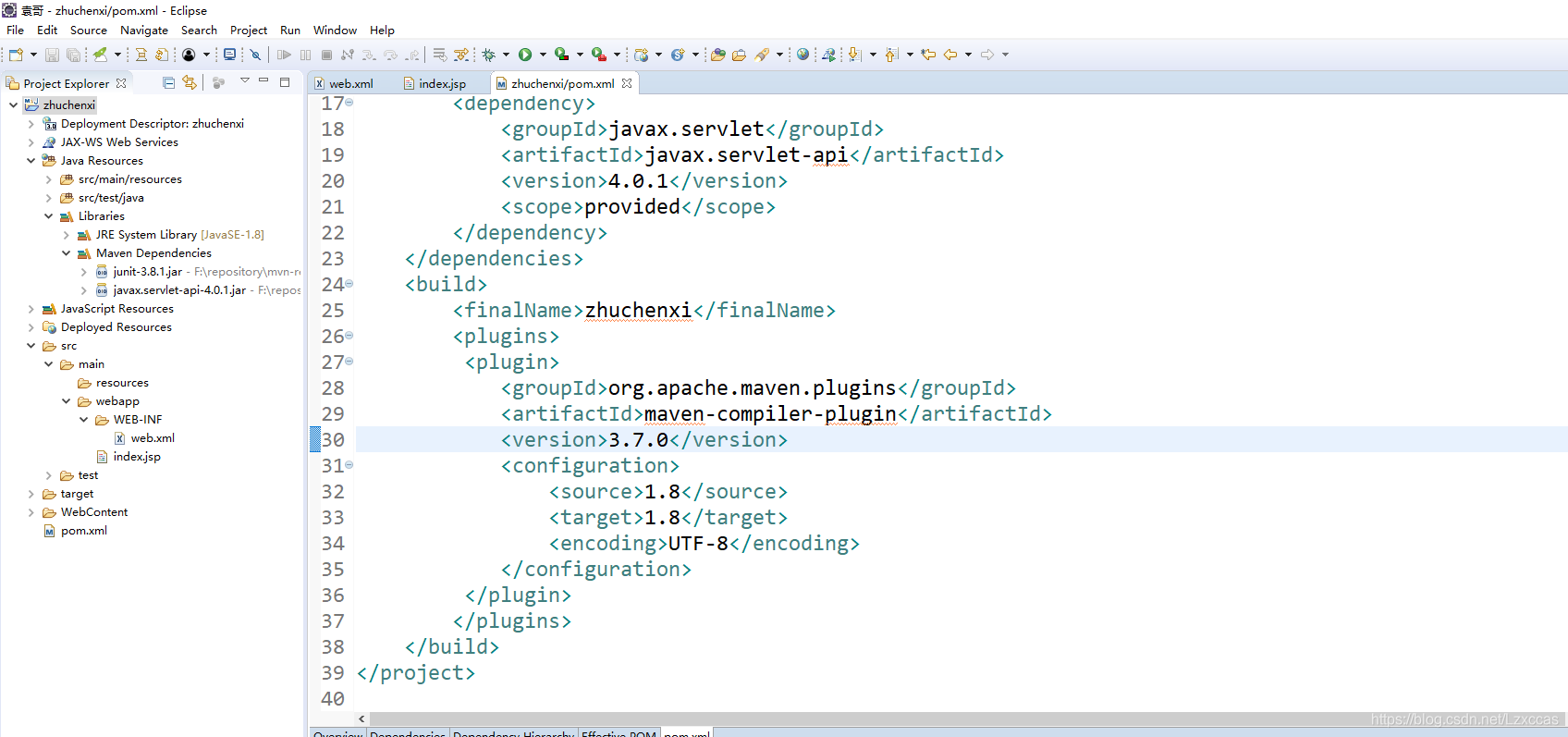Open the Run dropdown arrow
Viewport: 1568px width, 737px height.
click(x=543, y=55)
